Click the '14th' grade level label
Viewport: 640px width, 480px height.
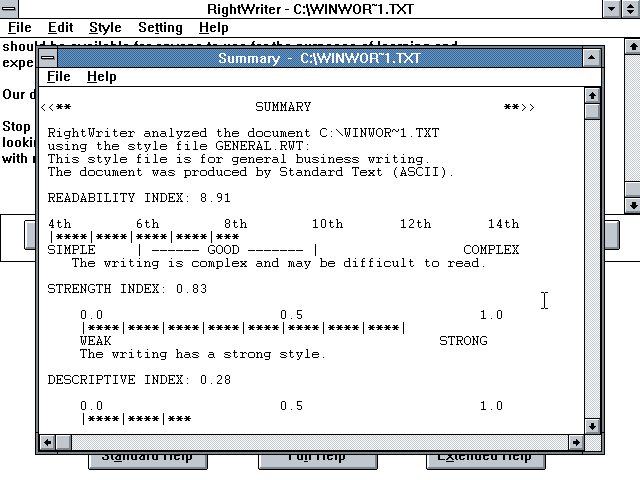503,224
